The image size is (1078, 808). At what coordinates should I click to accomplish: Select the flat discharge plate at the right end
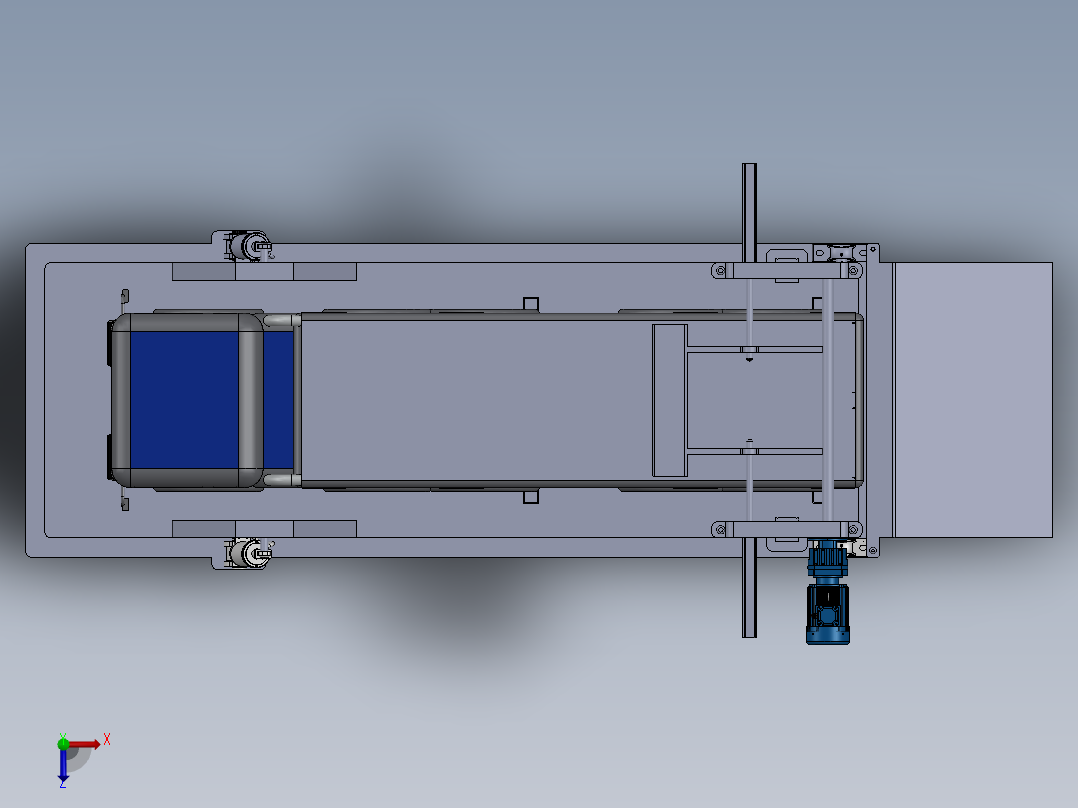(973, 400)
